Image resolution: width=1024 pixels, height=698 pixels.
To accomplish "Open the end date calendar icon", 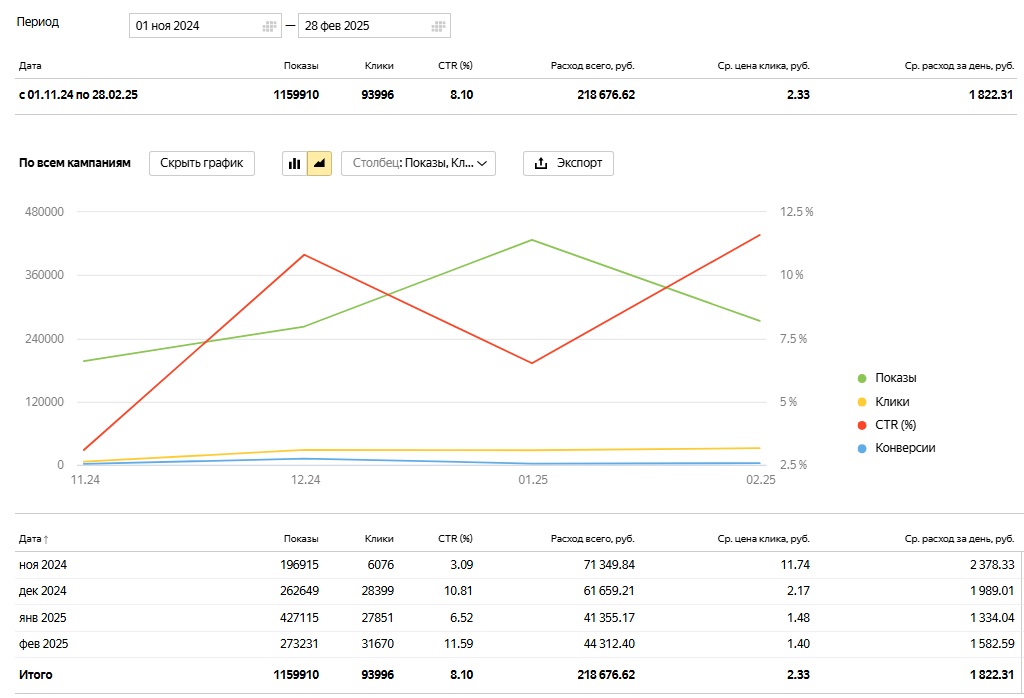I will 438,26.
